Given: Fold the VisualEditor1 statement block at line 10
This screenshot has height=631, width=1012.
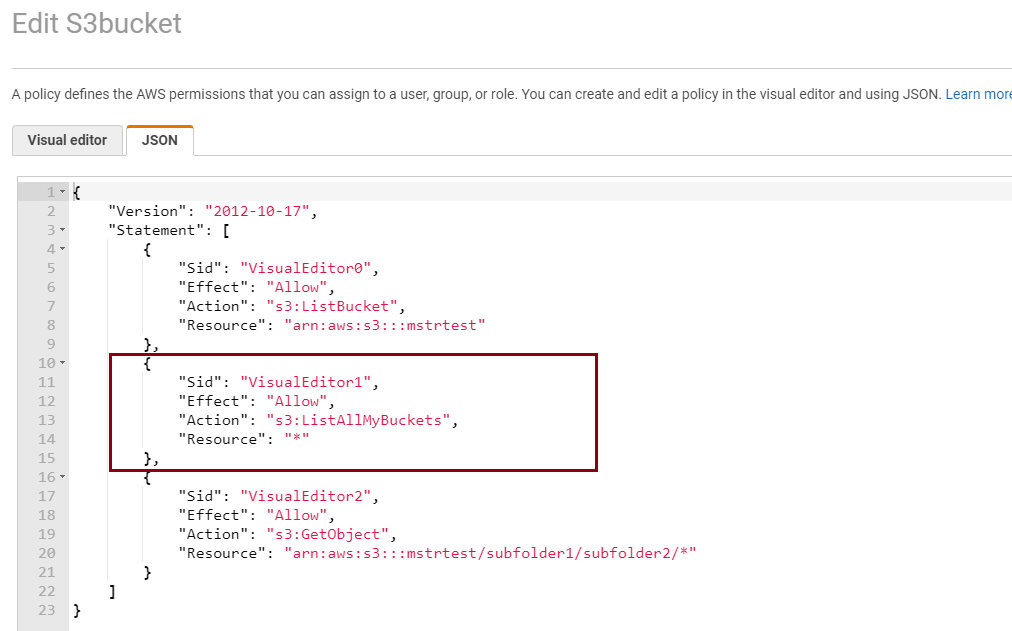Looking at the screenshot, I should tap(62, 363).
